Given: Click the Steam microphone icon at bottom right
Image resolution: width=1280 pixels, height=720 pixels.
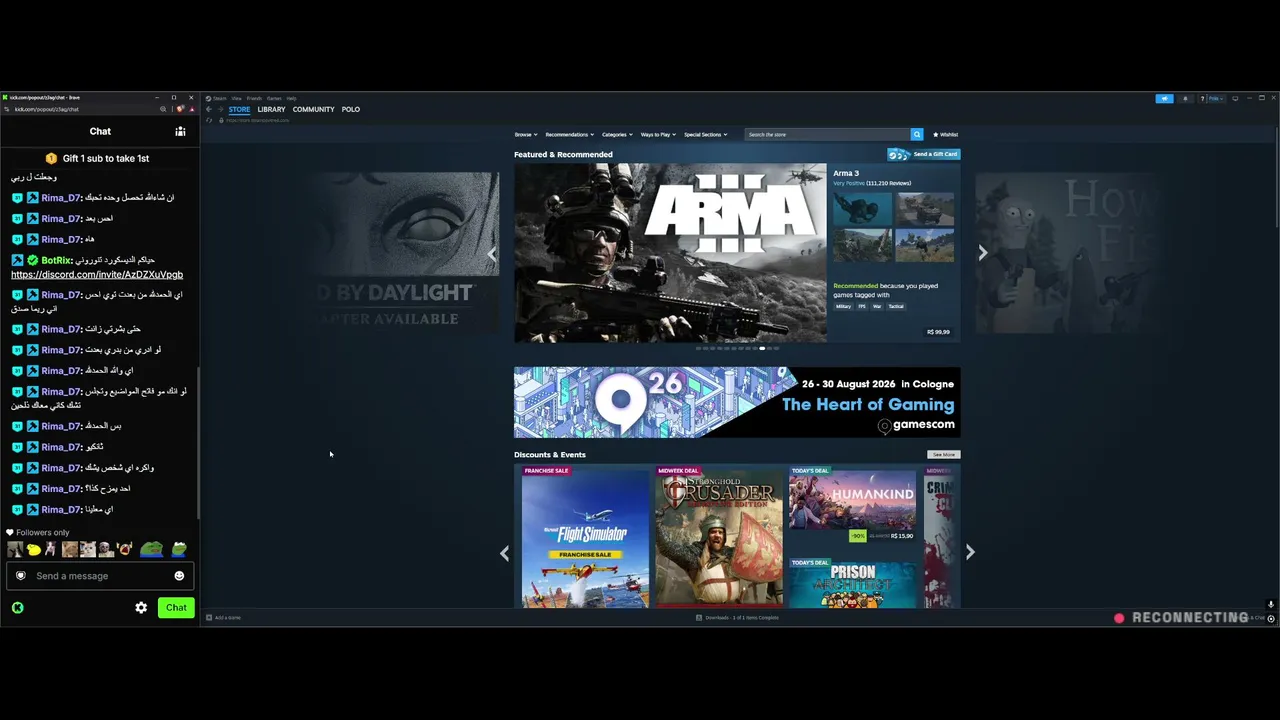Looking at the screenshot, I should (1271, 605).
